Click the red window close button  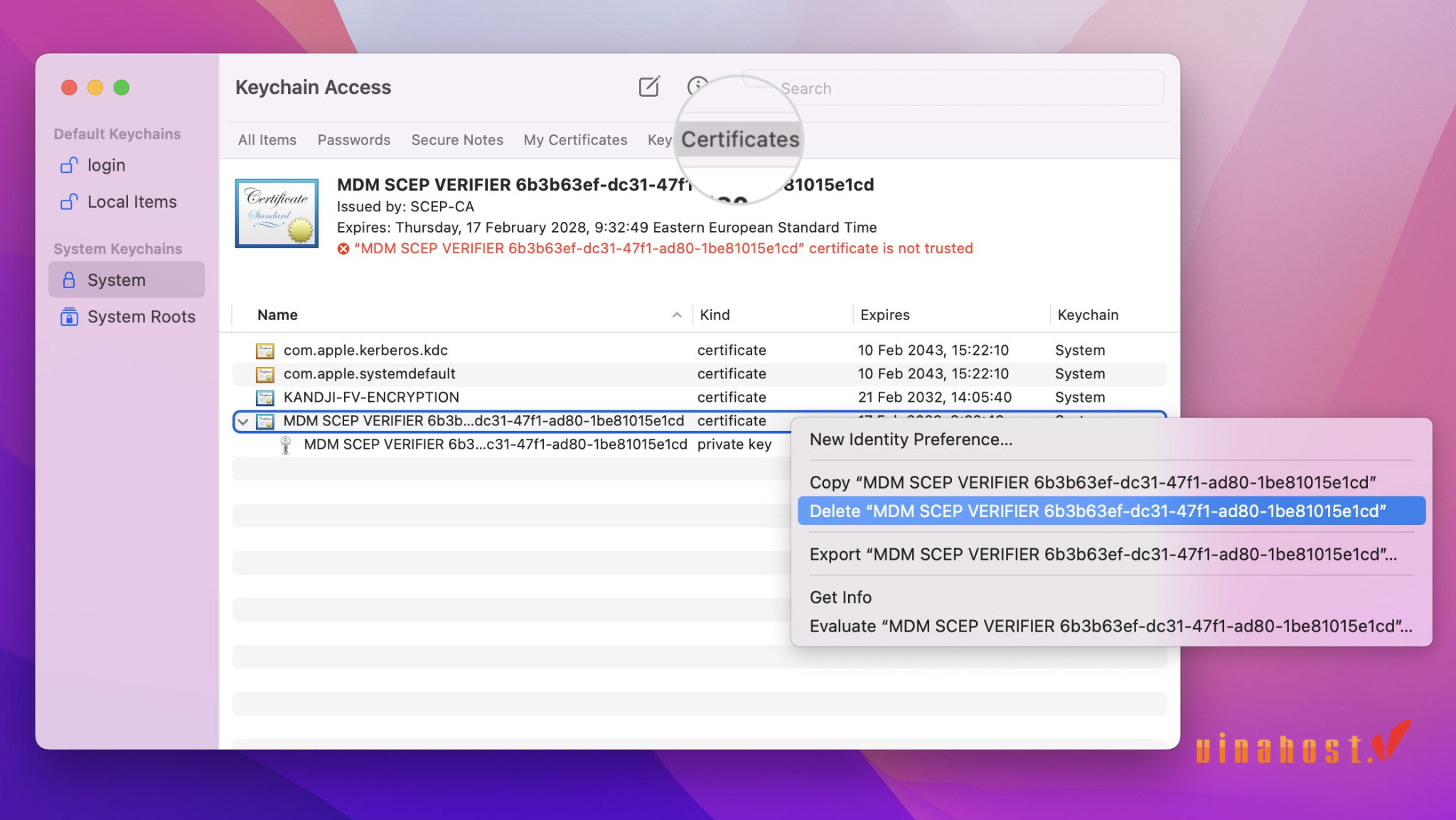click(69, 87)
